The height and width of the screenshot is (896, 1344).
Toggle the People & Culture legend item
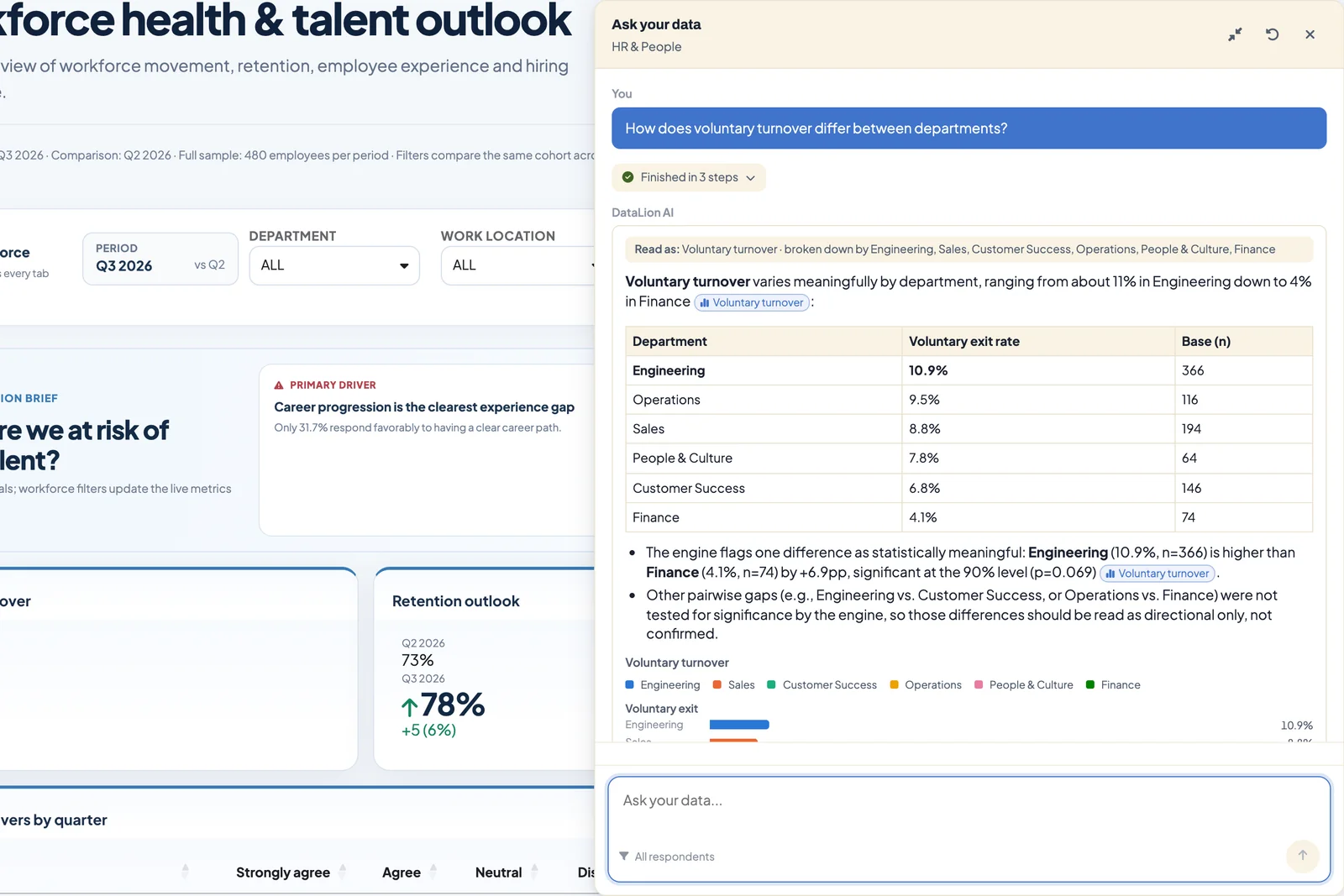coord(1024,685)
